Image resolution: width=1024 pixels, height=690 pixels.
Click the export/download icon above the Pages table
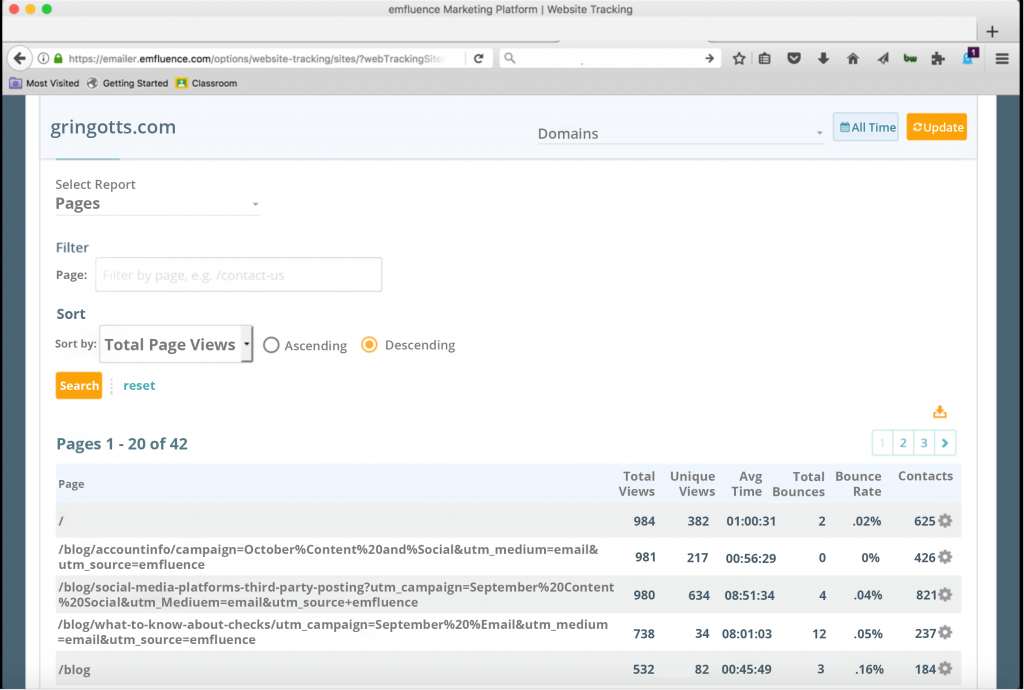click(x=939, y=411)
